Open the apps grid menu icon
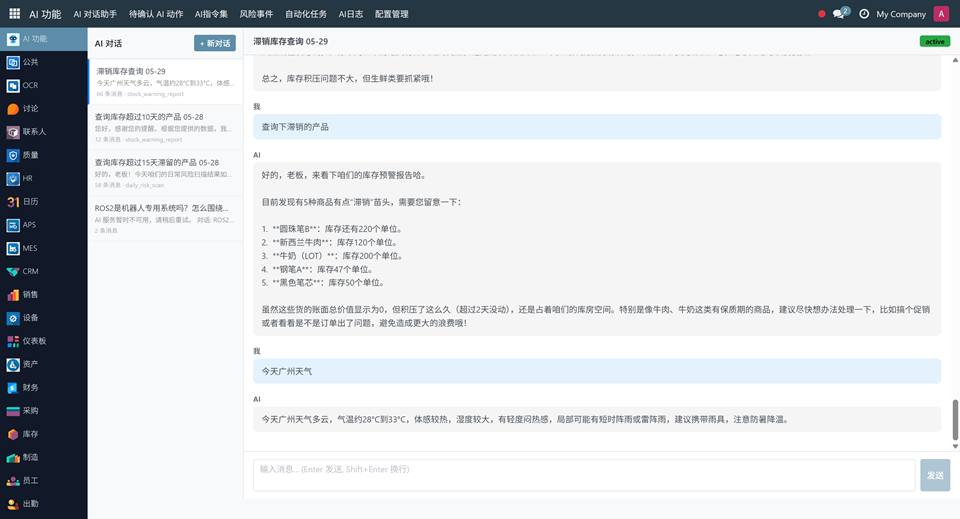The width and height of the screenshot is (960, 519). (14, 13)
